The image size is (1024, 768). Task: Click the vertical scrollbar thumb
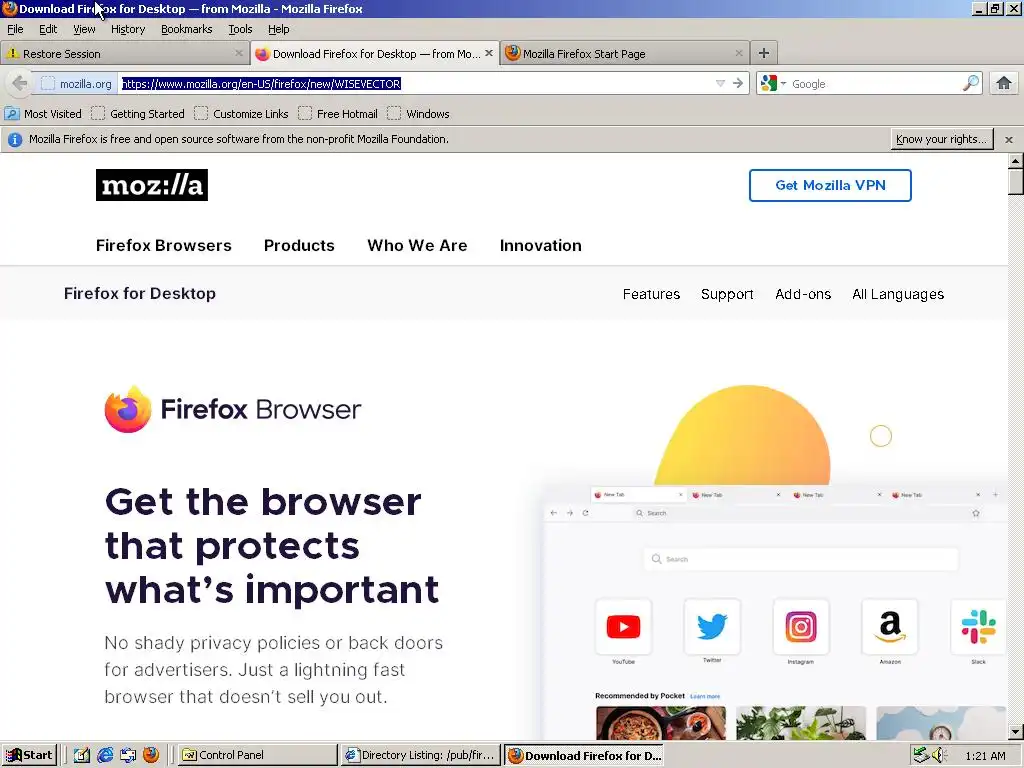pos(1016,181)
